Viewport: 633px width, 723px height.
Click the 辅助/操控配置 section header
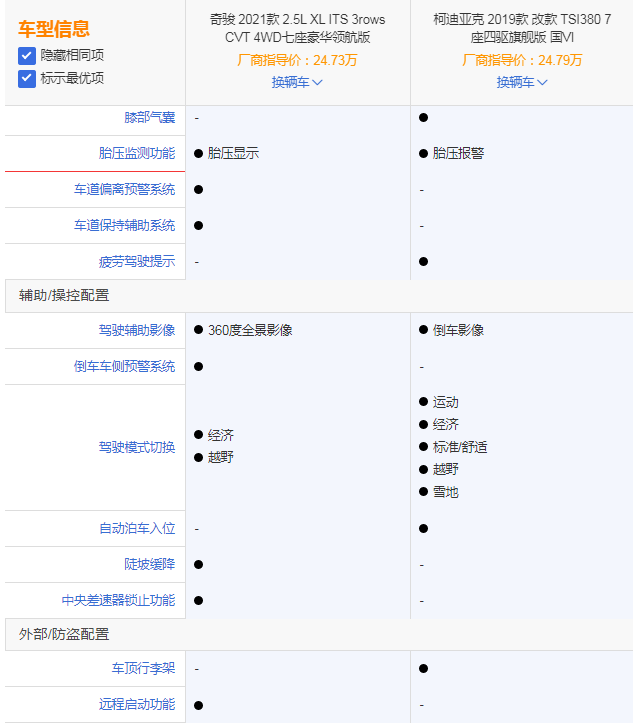[x=64, y=295]
